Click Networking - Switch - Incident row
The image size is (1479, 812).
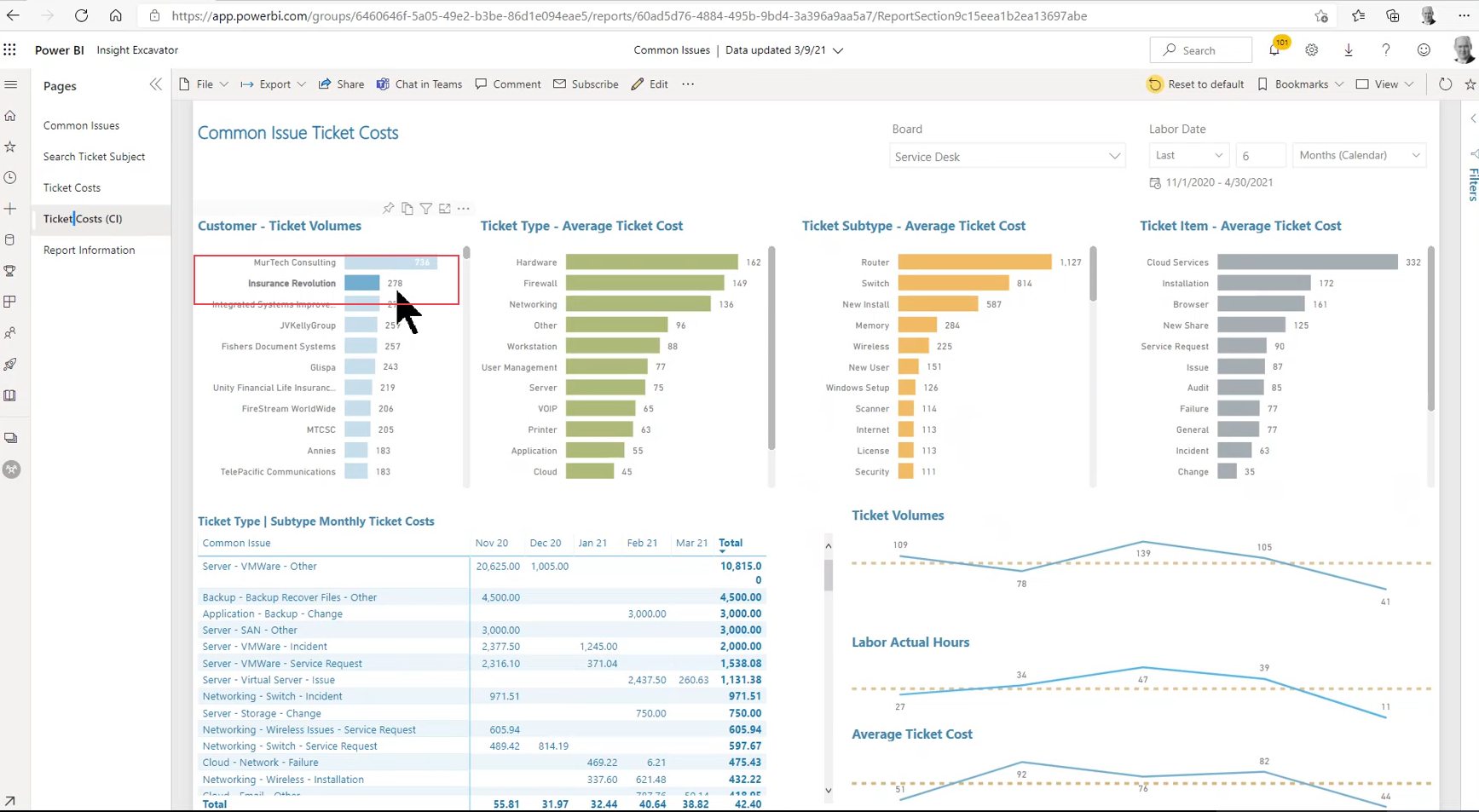point(482,696)
